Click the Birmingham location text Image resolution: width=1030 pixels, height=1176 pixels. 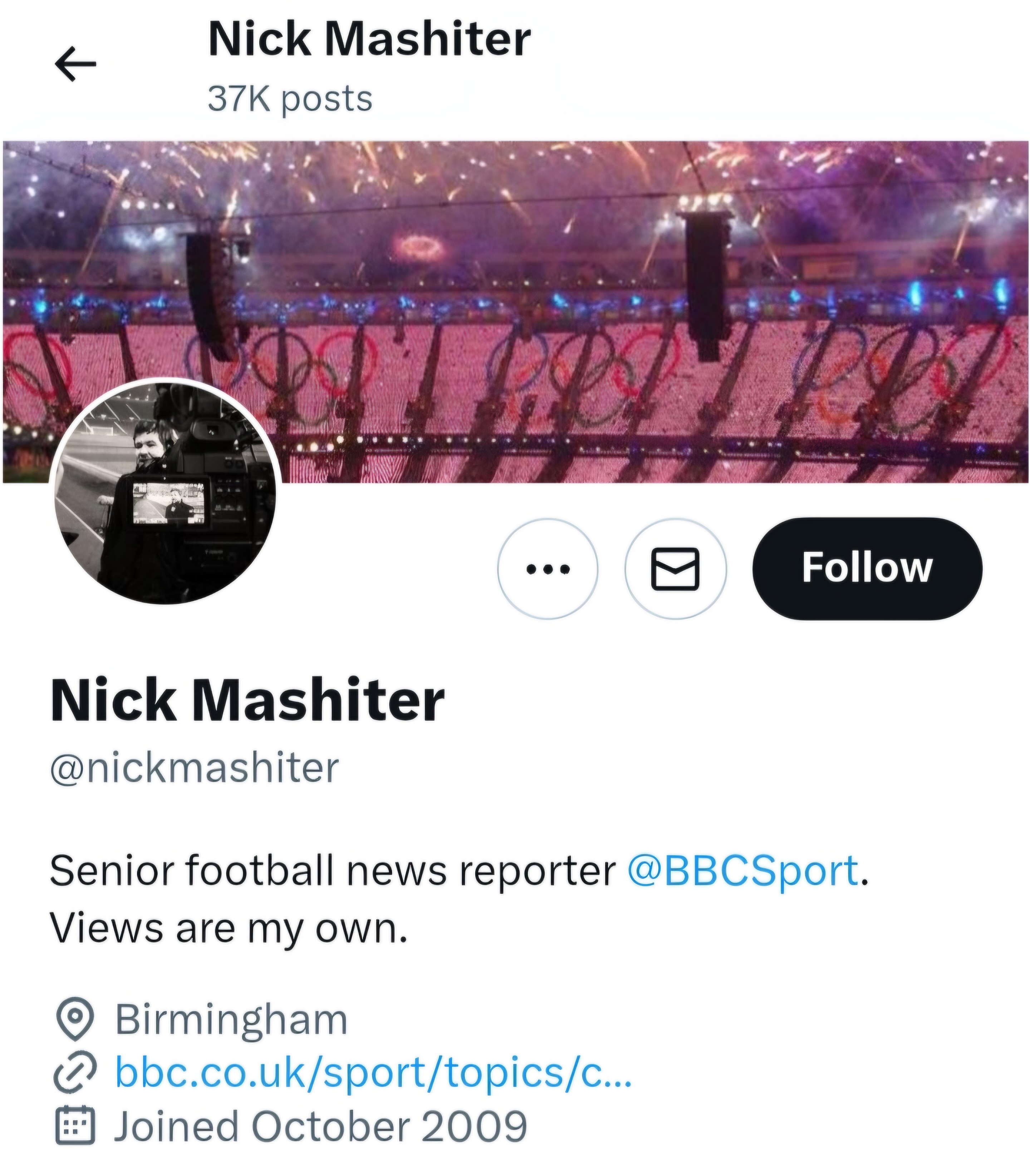coord(232,1019)
